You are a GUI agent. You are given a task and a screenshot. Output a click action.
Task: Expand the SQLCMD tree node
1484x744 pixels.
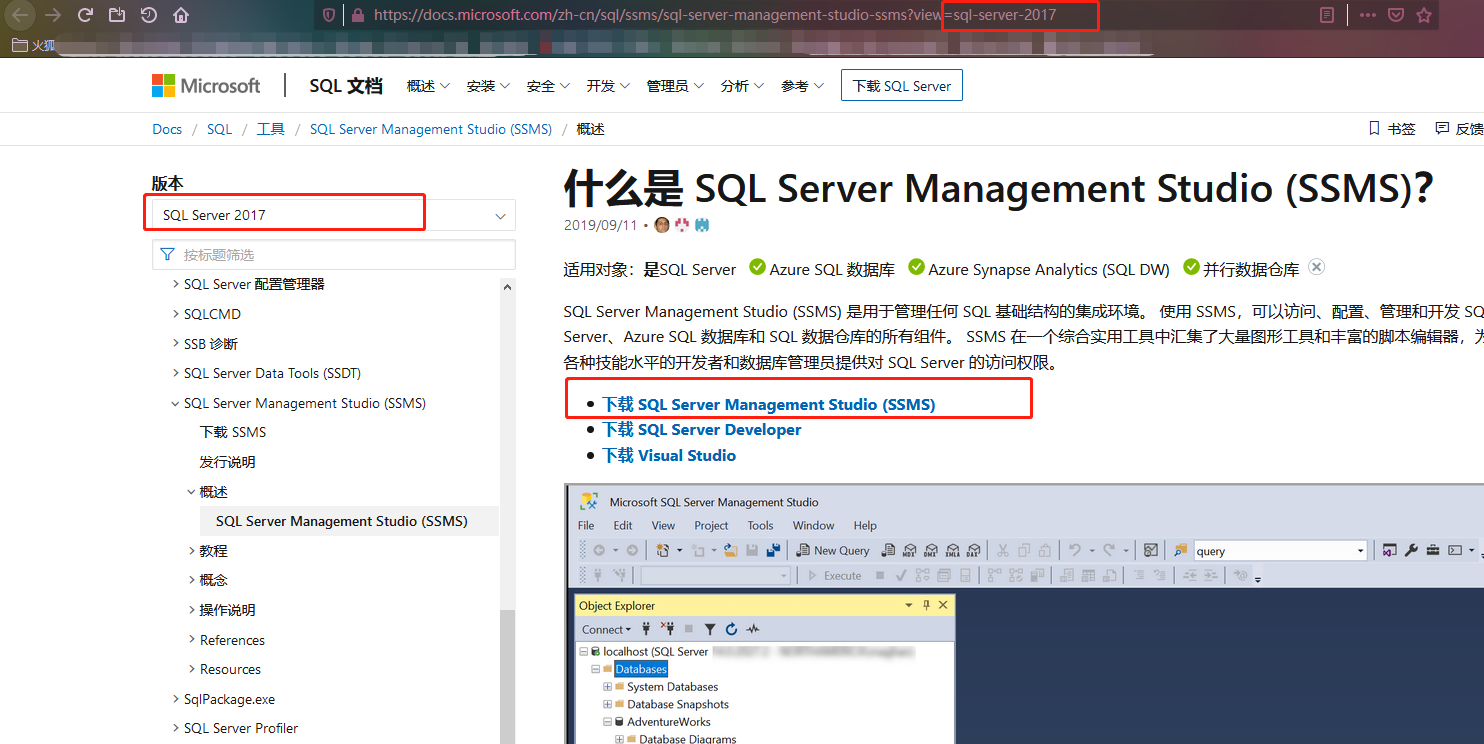click(x=176, y=314)
